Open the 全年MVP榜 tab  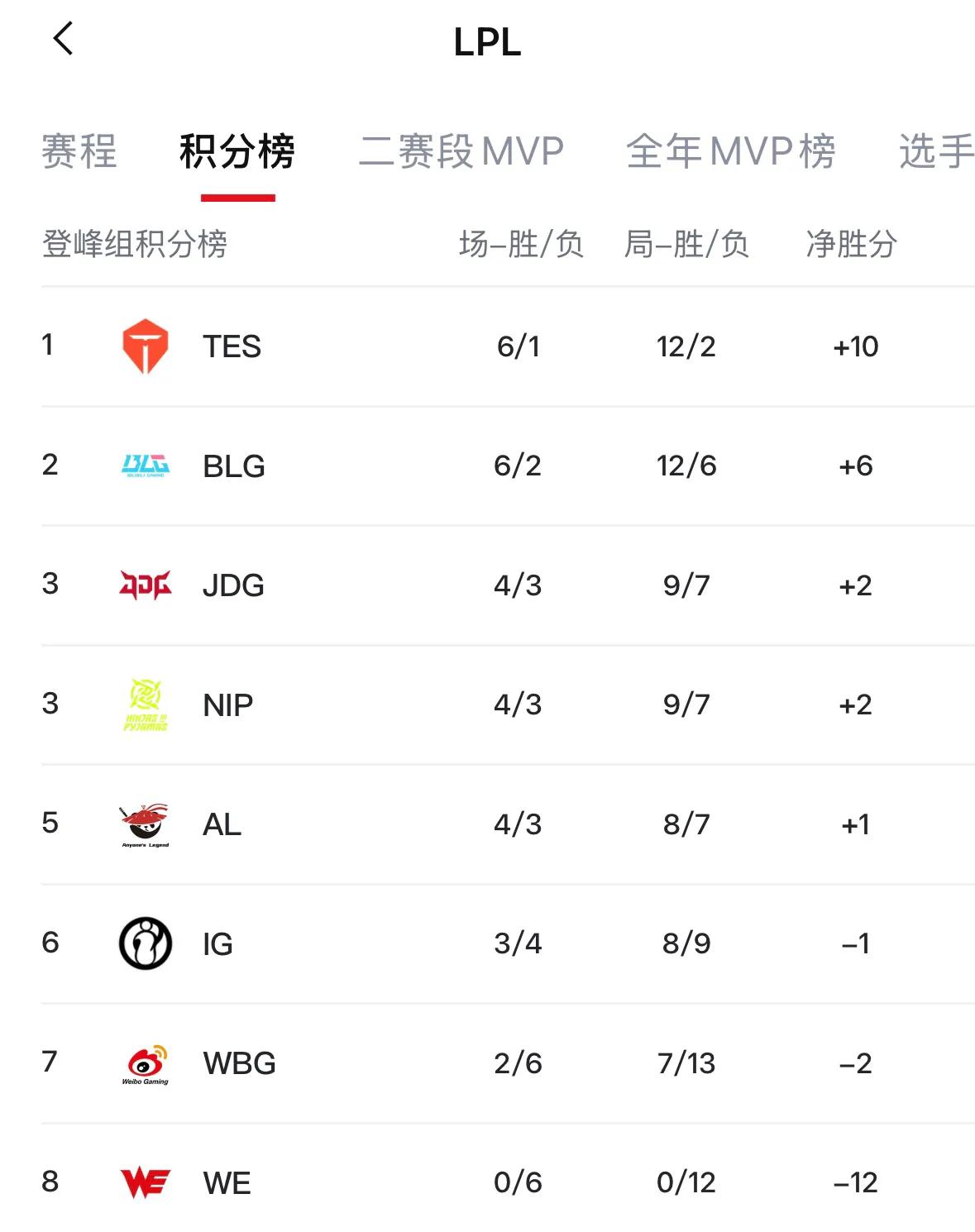731,152
